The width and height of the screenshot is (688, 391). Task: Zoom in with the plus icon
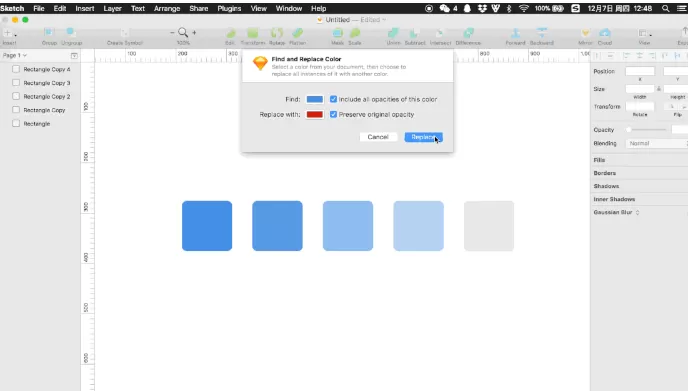(194, 32)
